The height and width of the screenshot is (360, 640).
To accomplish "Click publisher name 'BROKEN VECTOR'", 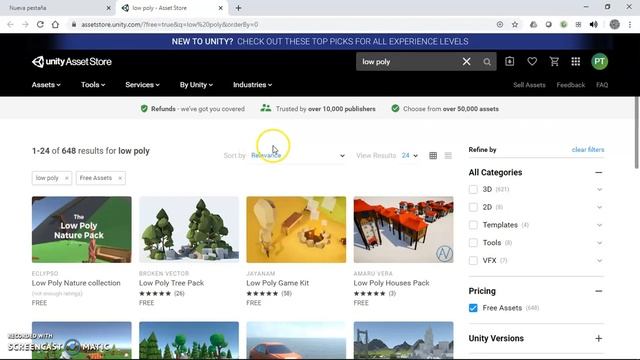I will pyautogui.click(x=164, y=273).
